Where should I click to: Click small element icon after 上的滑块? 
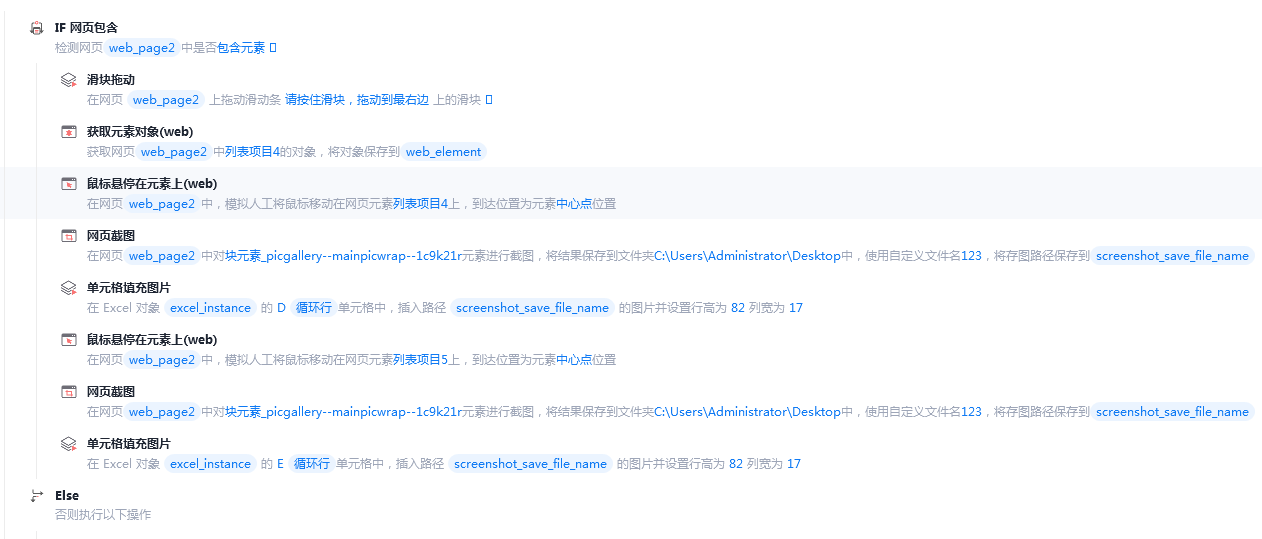(489, 99)
